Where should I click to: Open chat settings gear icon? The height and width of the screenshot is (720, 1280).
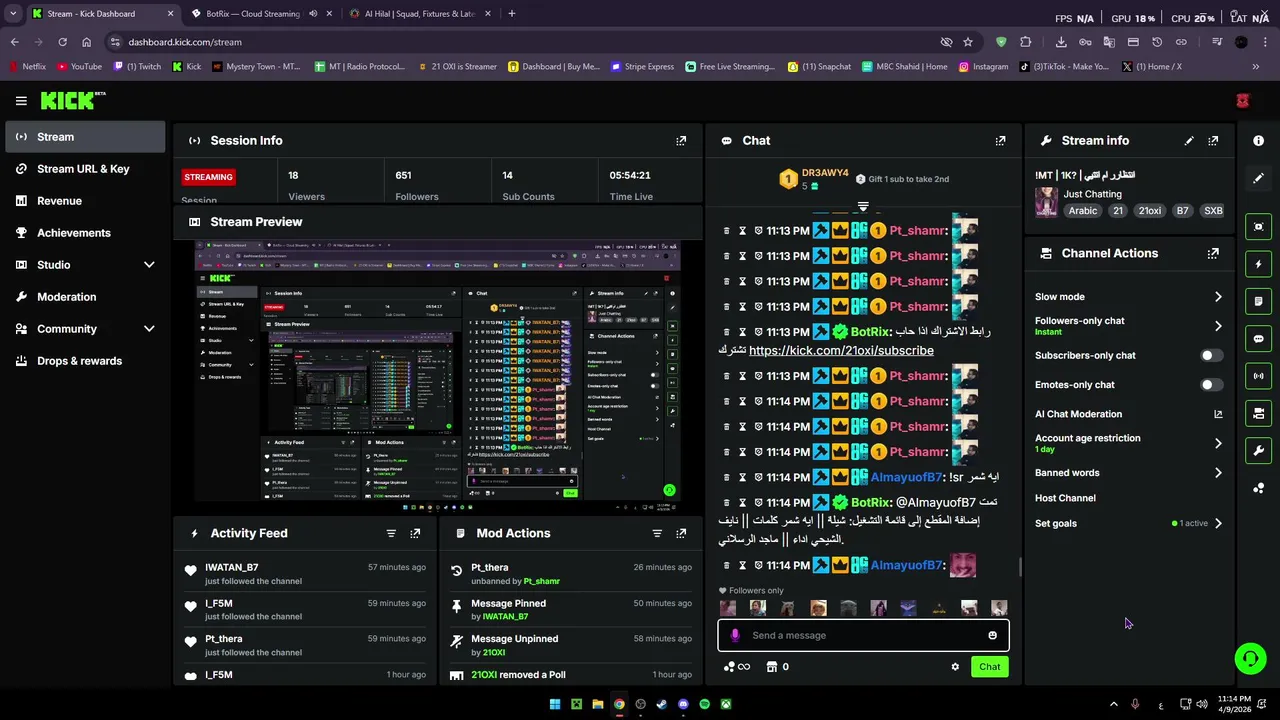point(955,667)
